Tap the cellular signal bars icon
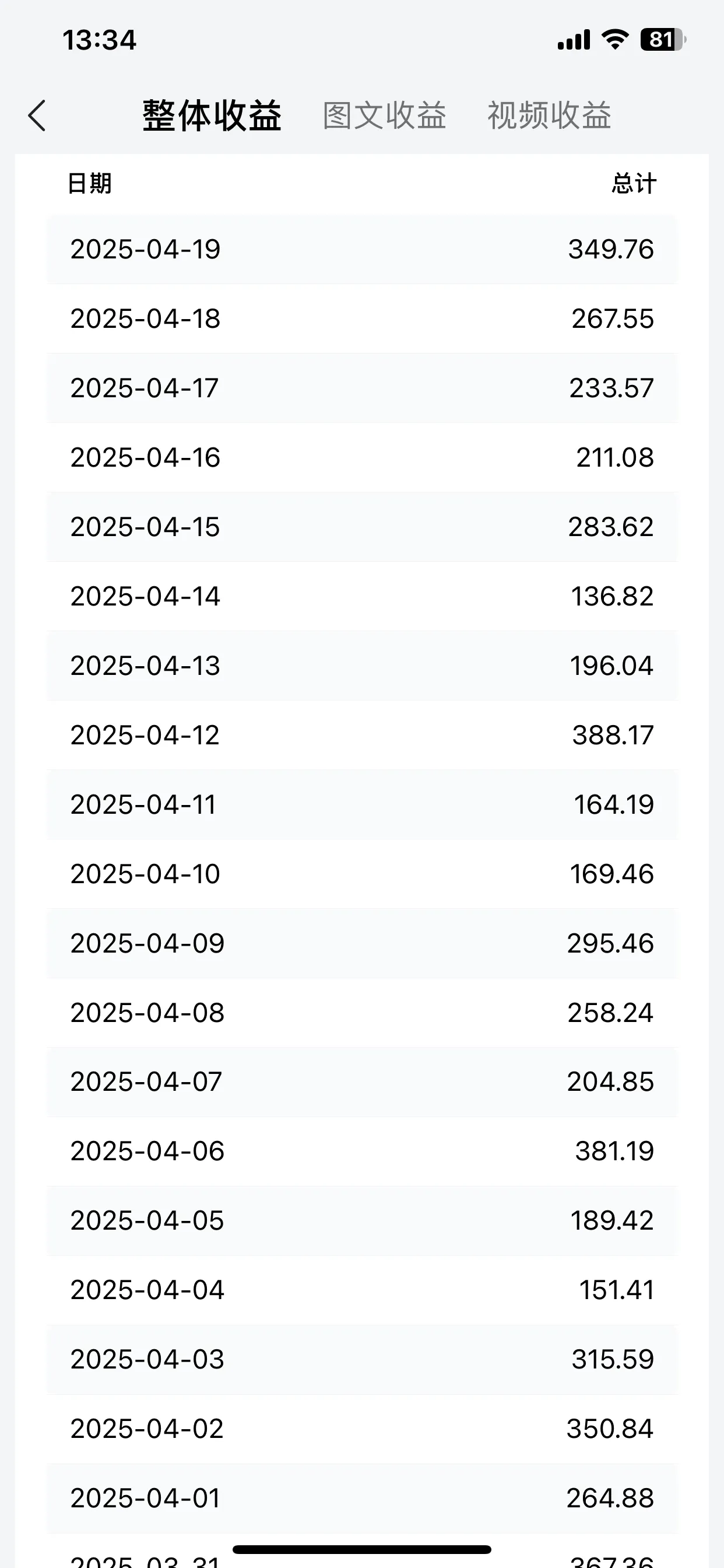Viewport: 724px width, 1568px height. coord(574,40)
